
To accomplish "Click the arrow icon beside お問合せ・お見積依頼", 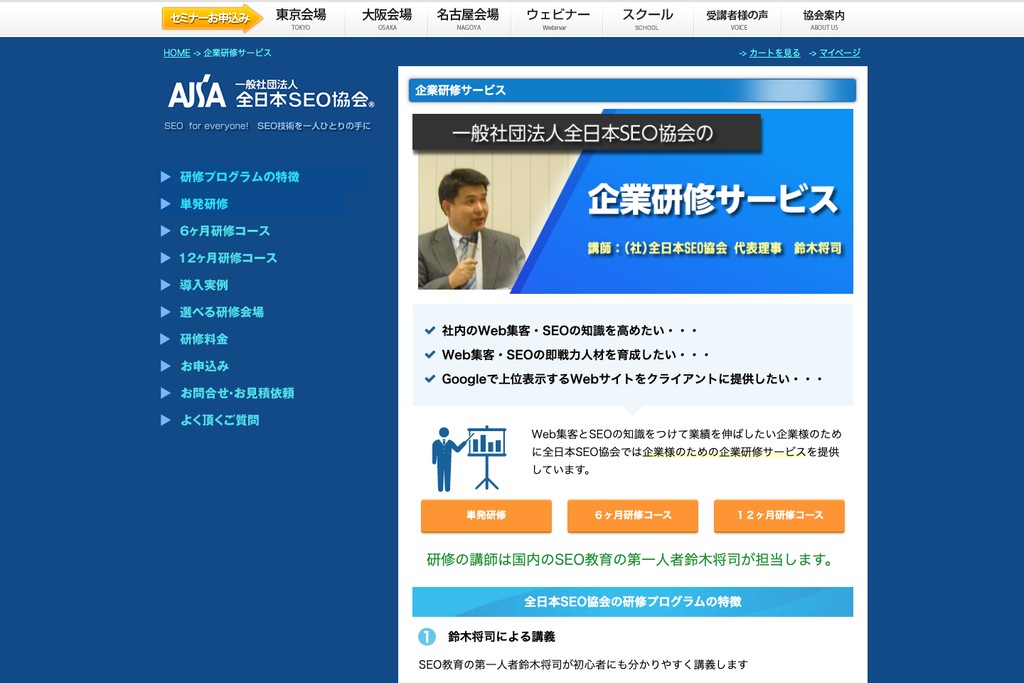I will click(x=166, y=393).
